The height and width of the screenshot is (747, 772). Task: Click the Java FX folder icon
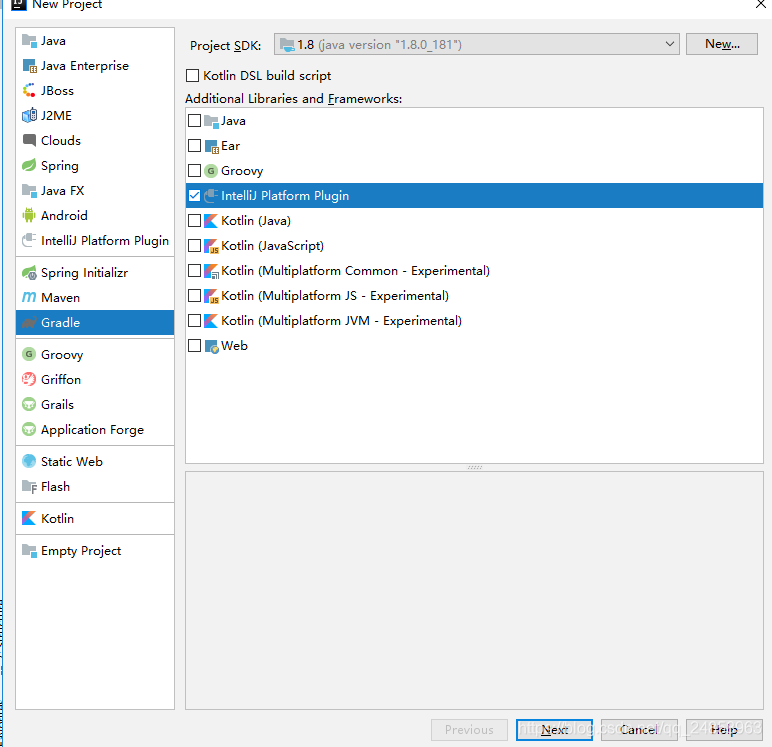pyautogui.click(x=30, y=191)
